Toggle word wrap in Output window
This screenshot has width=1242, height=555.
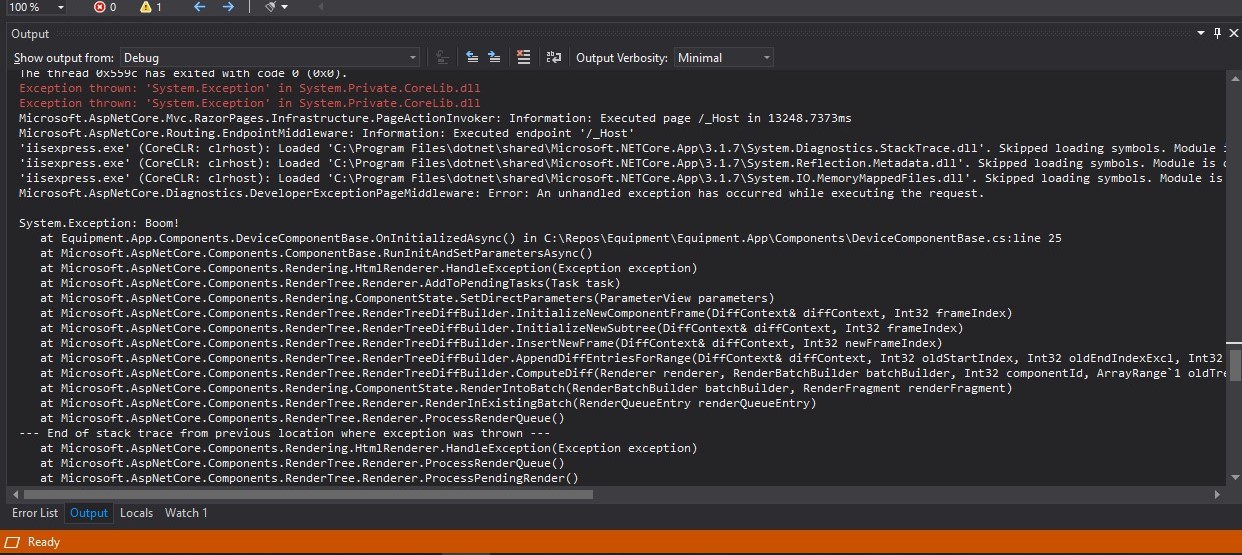tap(553, 58)
